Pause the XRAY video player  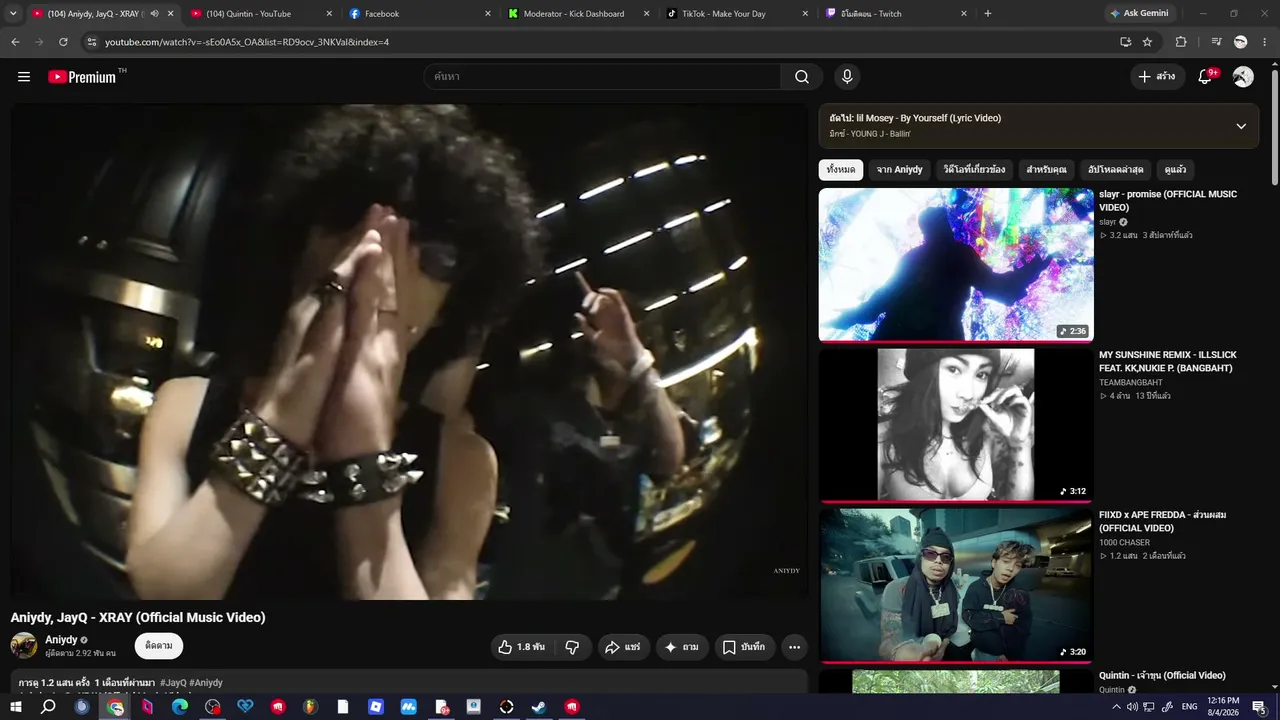tap(408, 351)
